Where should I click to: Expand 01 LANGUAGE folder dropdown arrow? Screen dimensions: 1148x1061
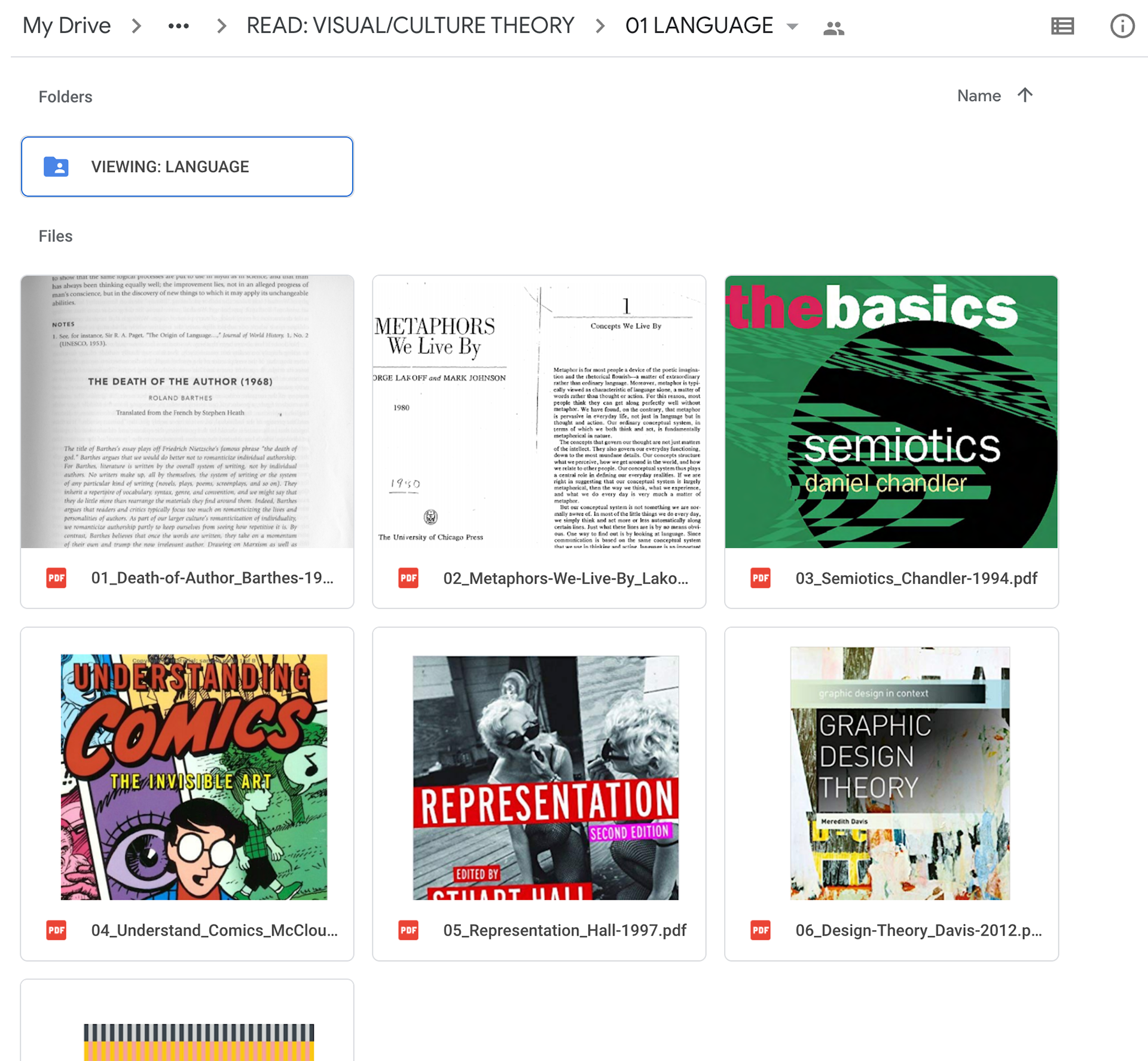coord(792,26)
